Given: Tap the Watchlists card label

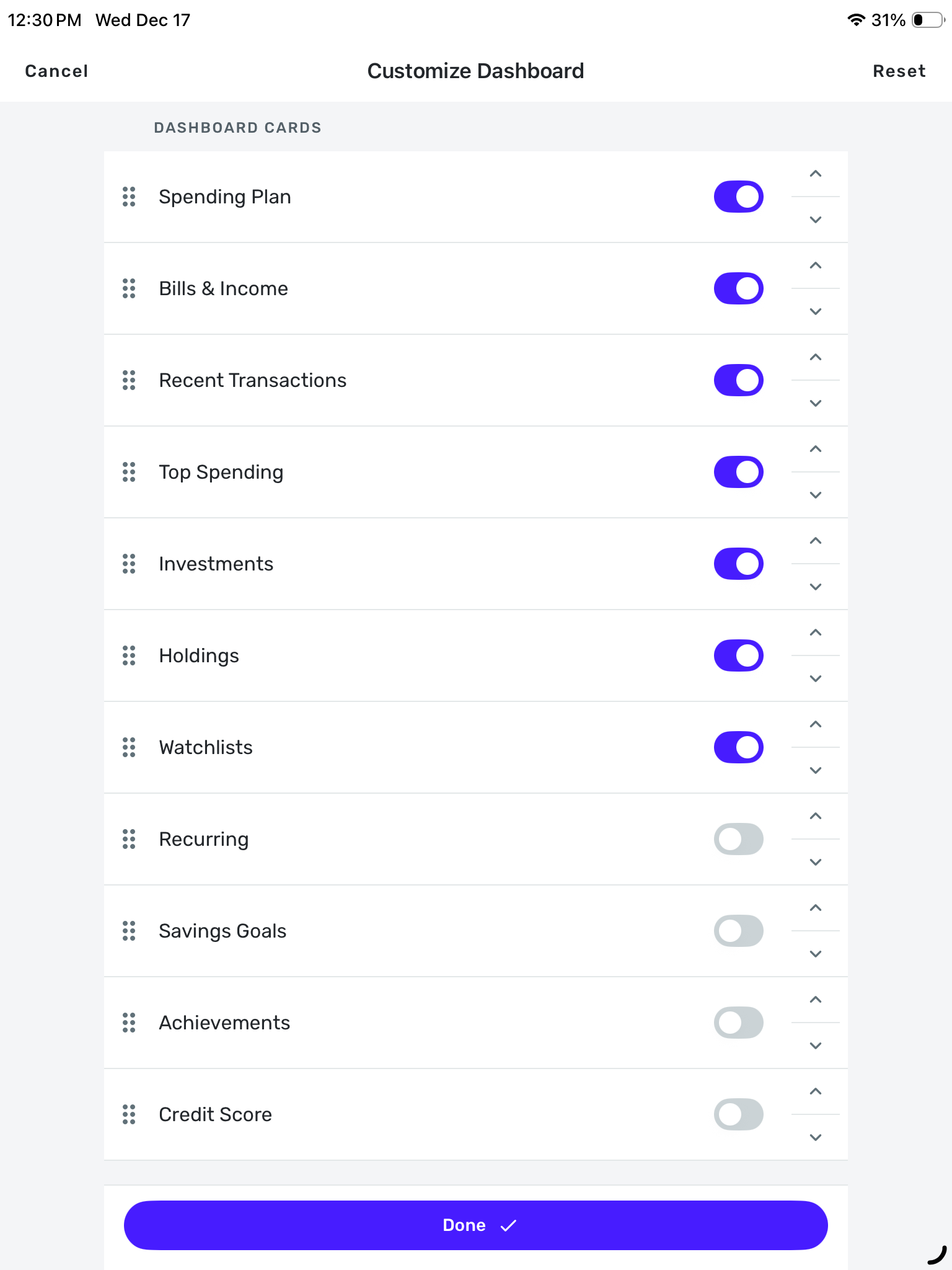Looking at the screenshot, I should click(206, 747).
